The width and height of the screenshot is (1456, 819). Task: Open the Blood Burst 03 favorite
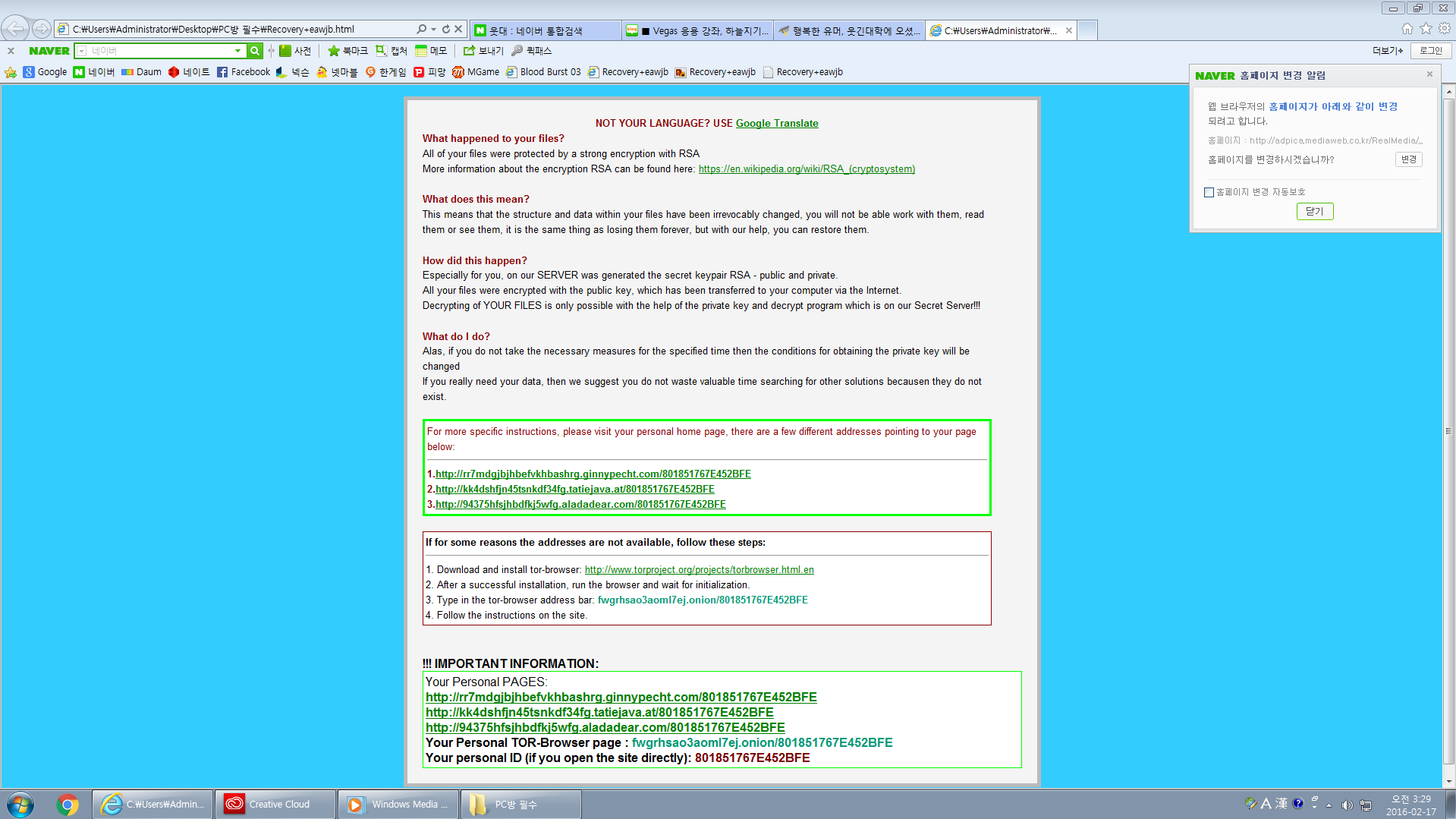[x=543, y=72]
